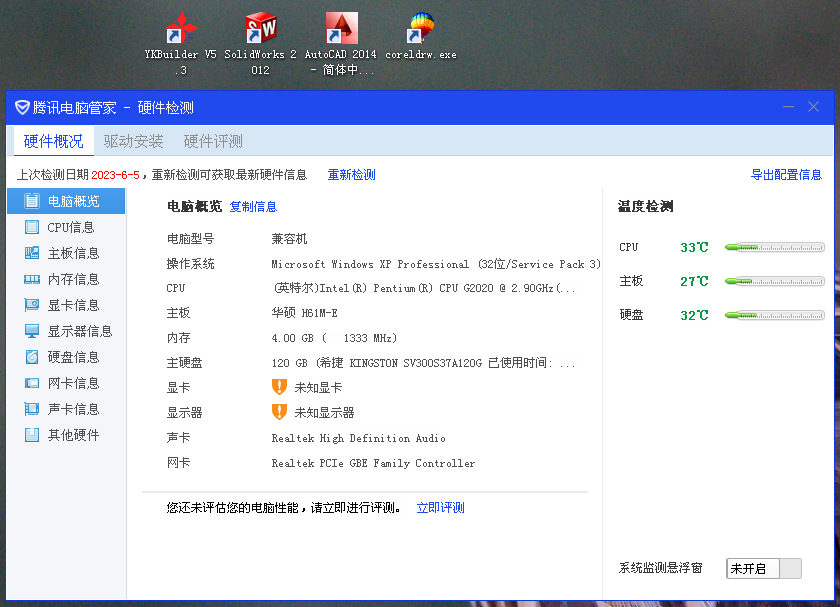
Task: Toggle the 系统监测悬浮窗 switch
Action: coord(764,568)
